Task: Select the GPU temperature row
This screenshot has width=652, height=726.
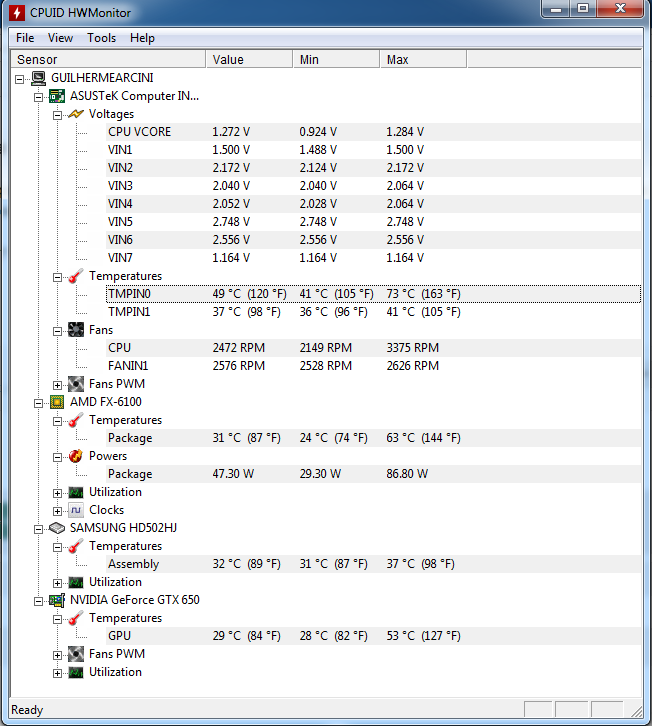Action: (373, 636)
